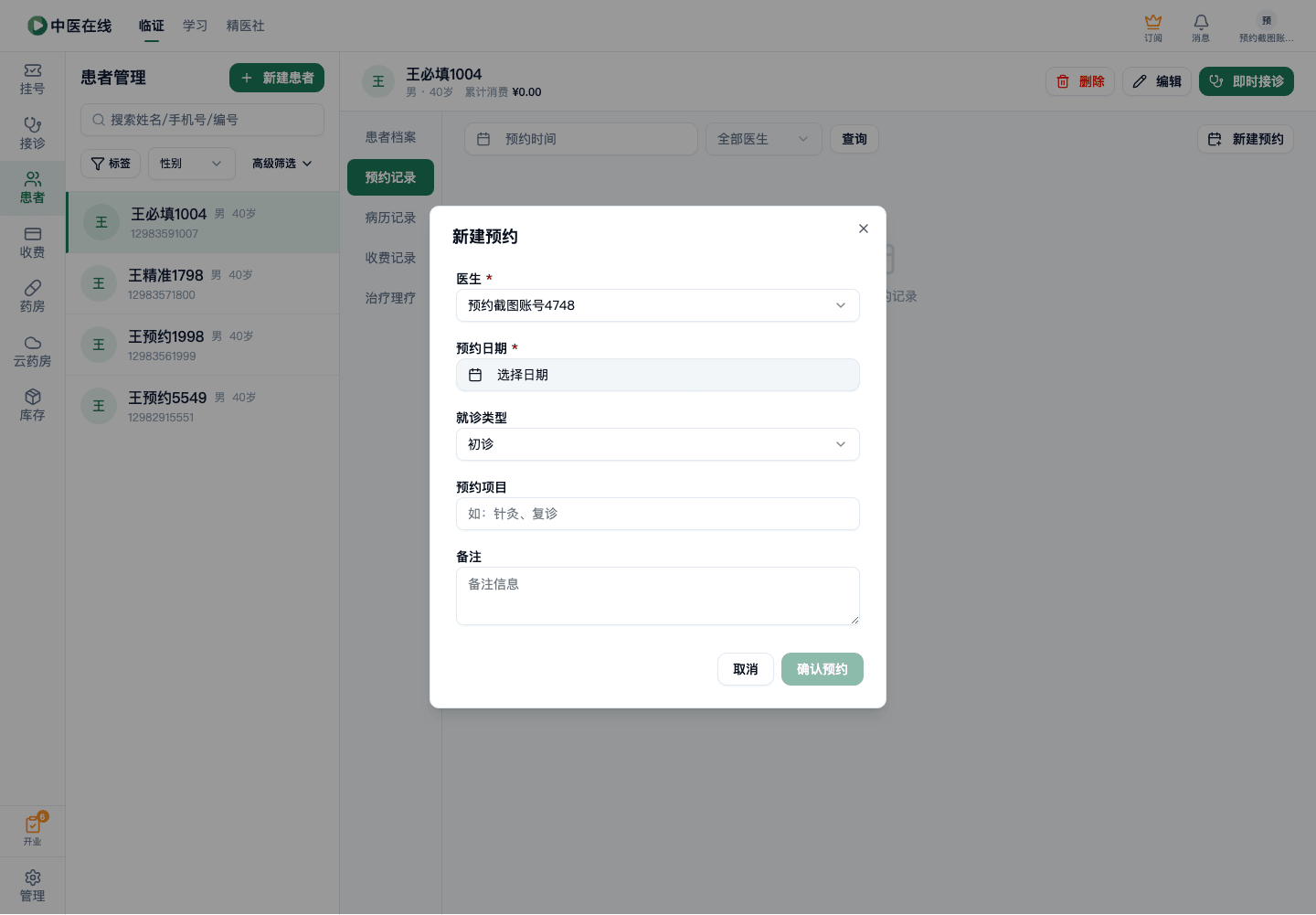Open the 医生 dropdown in dialog
This screenshot has height=915, width=1316.
tap(658, 305)
